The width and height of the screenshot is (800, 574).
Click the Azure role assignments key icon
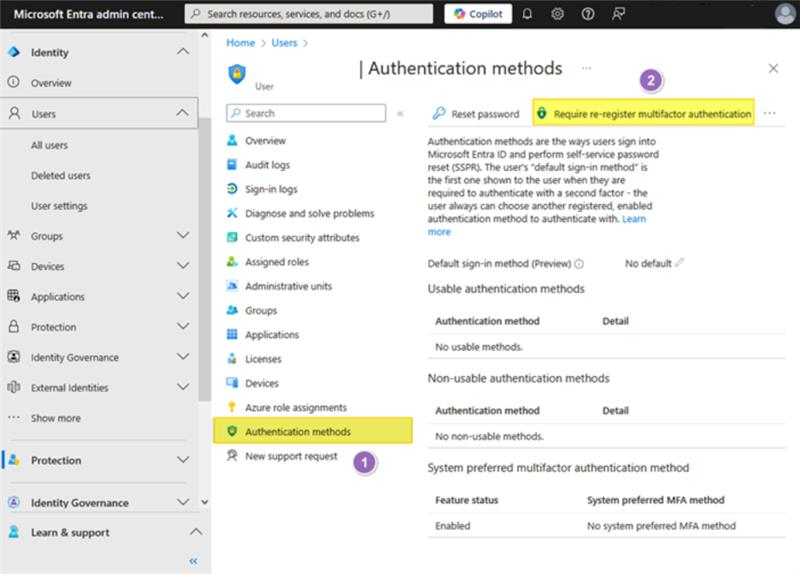[232, 407]
